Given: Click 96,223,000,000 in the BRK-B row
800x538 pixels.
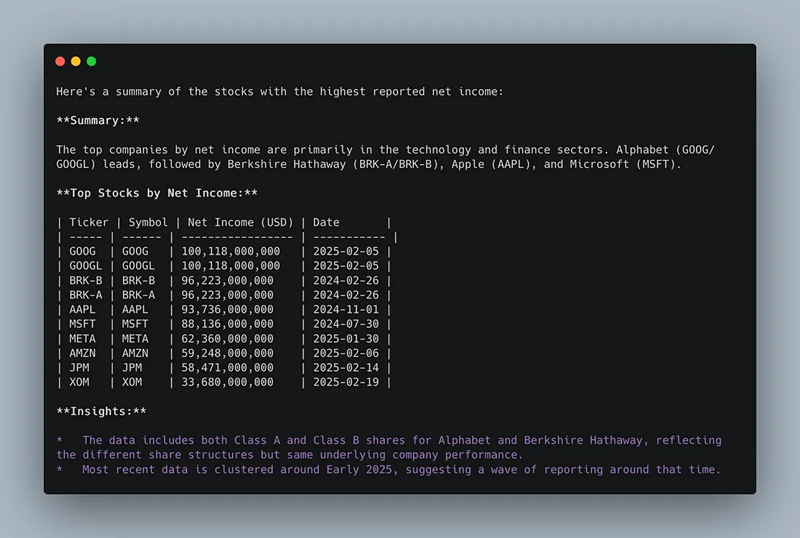Looking at the screenshot, I should point(227,281).
